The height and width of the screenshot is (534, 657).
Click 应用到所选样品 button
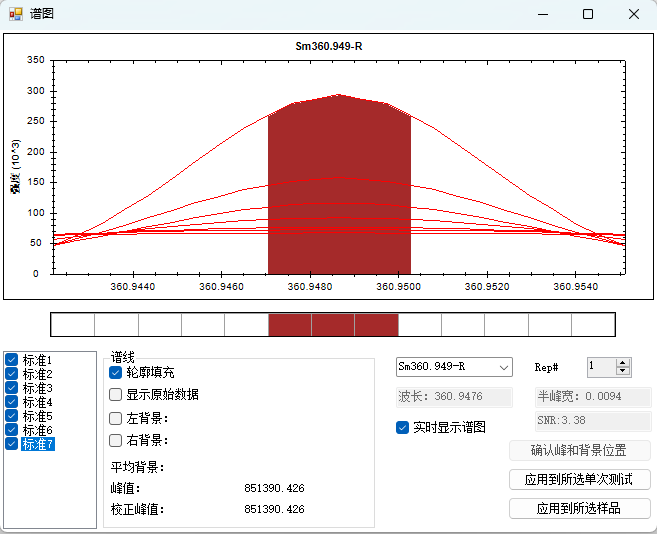[x=580, y=508]
